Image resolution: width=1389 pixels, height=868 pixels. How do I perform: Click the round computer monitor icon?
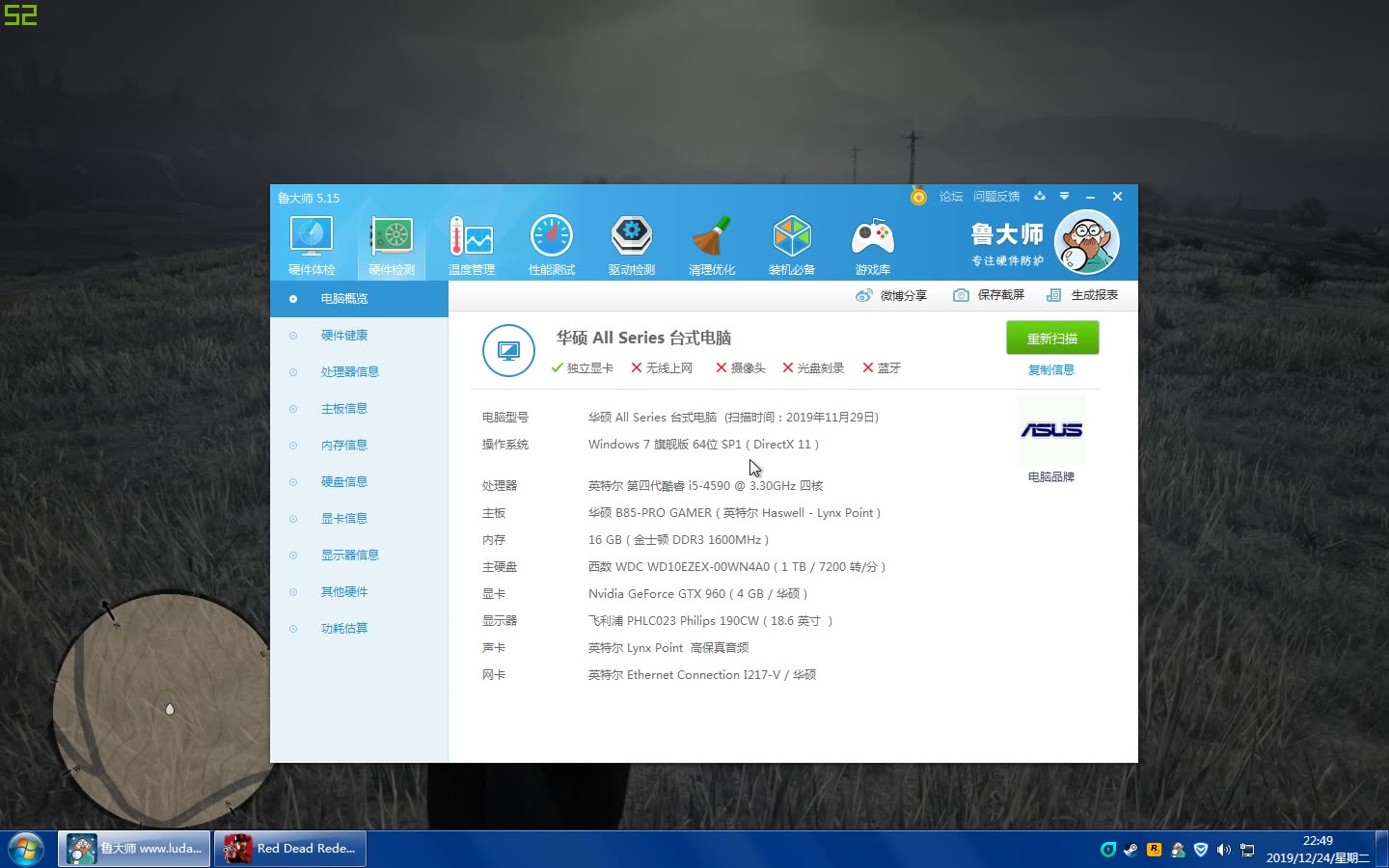(508, 350)
